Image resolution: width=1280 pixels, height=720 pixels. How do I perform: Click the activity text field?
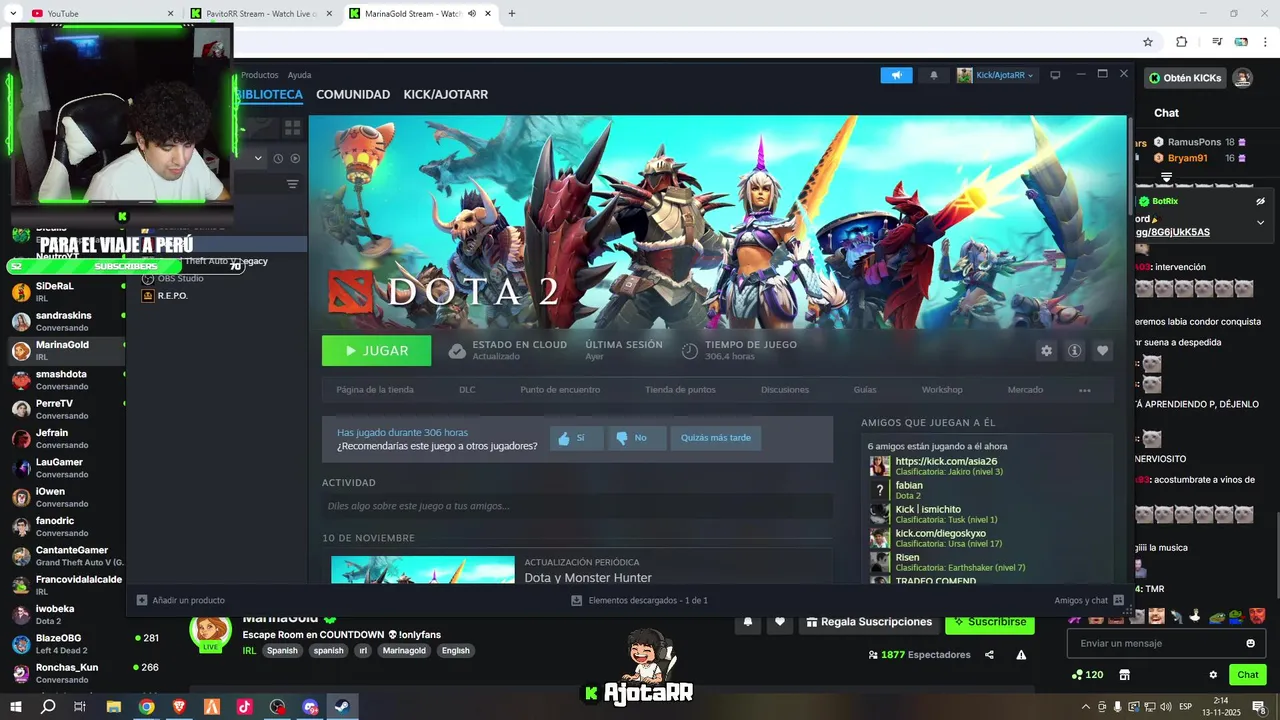pyautogui.click(x=577, y=506)
